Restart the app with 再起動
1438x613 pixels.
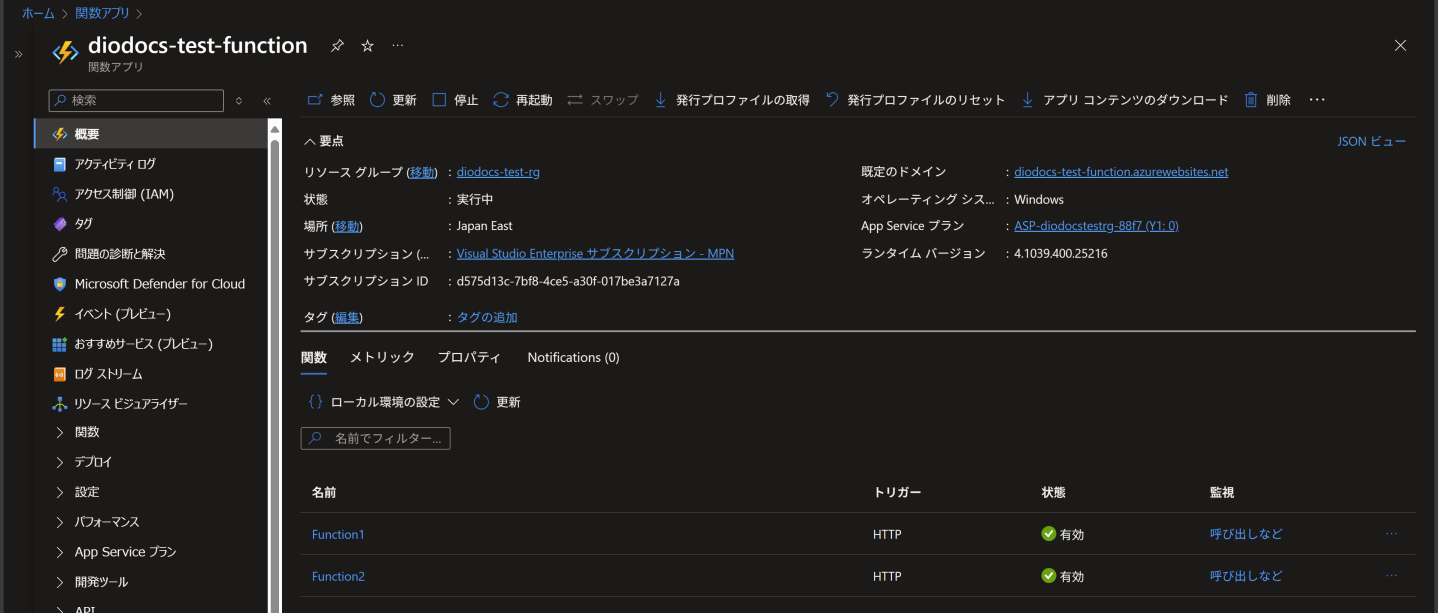tap(522, 100)
